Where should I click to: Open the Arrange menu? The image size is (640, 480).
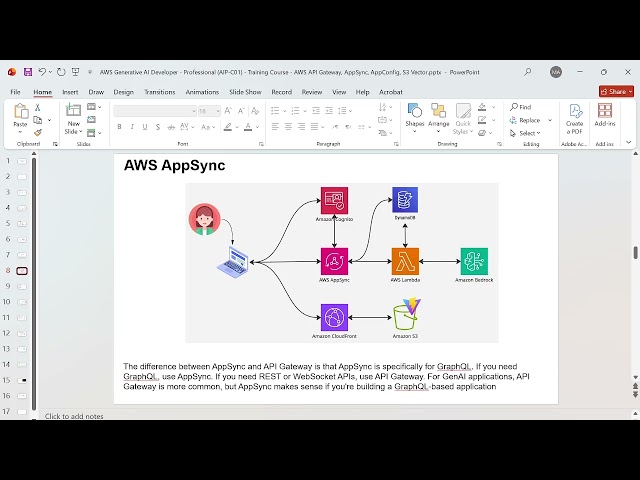click(438, 119)
